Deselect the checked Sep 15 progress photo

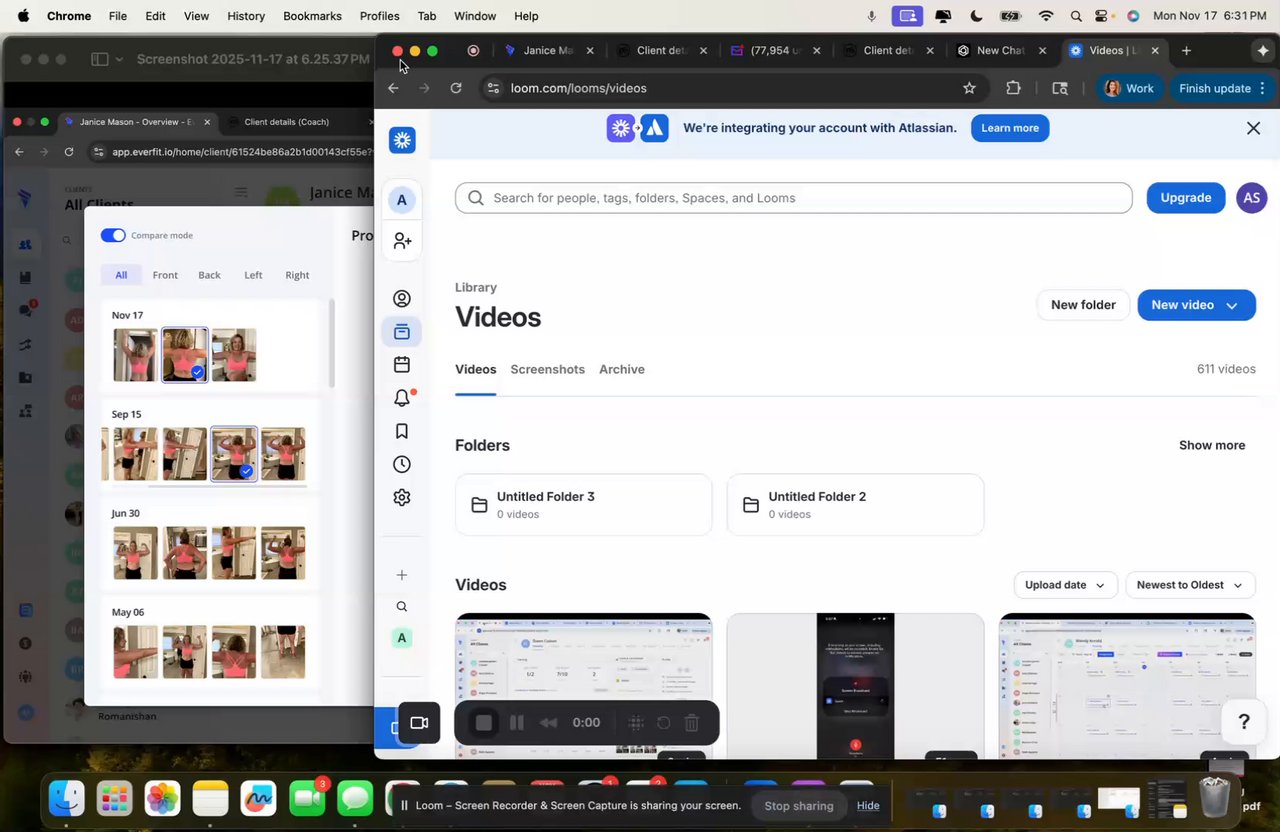click(x=234, y=454)
